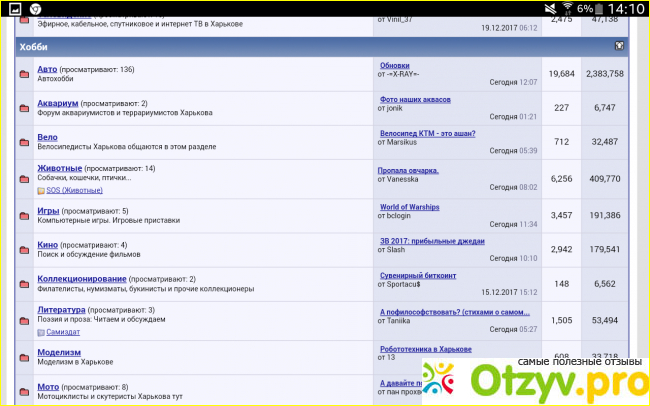Open 'World of Warships' latest thread

tap(409, 207)
